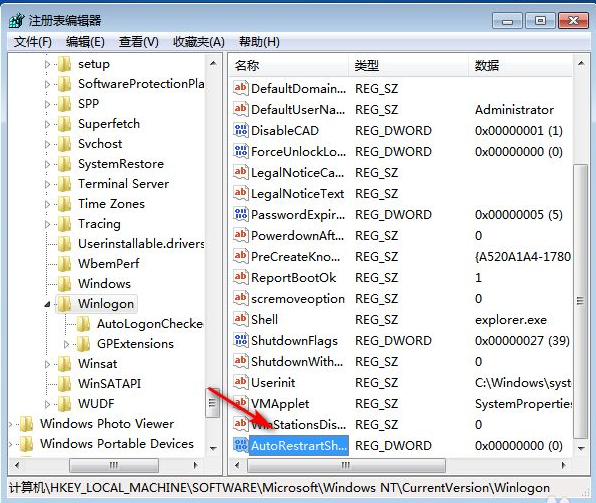Click the folder icon for GPExtensions
Screen dimensions: 596x503
click(83, 344)
